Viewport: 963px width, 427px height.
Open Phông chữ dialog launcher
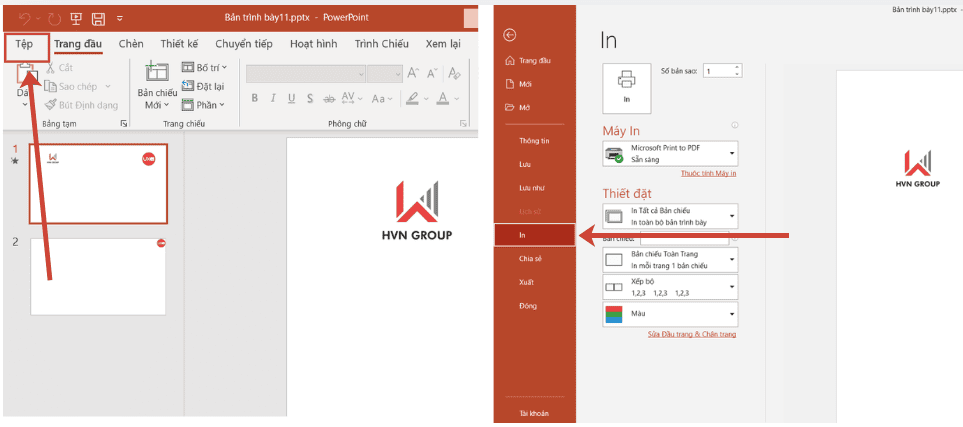(463, 124)
